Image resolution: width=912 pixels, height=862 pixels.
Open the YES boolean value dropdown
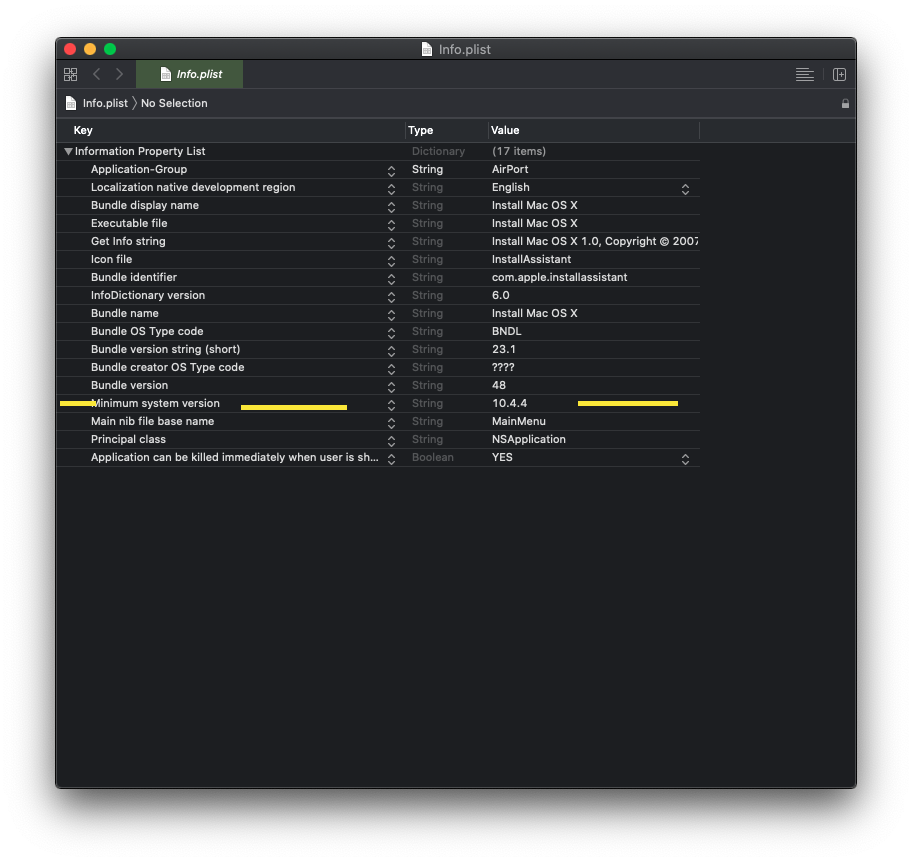pyautogui.click(x=685, y=460)
